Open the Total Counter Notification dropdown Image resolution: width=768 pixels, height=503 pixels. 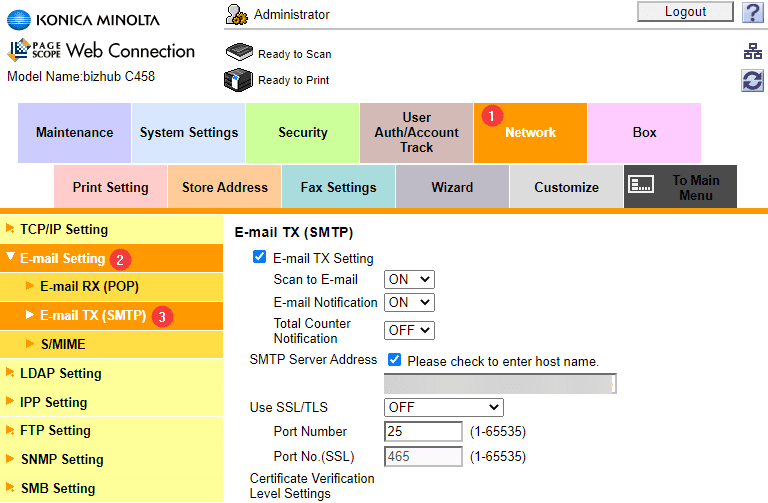coord(409,329)
